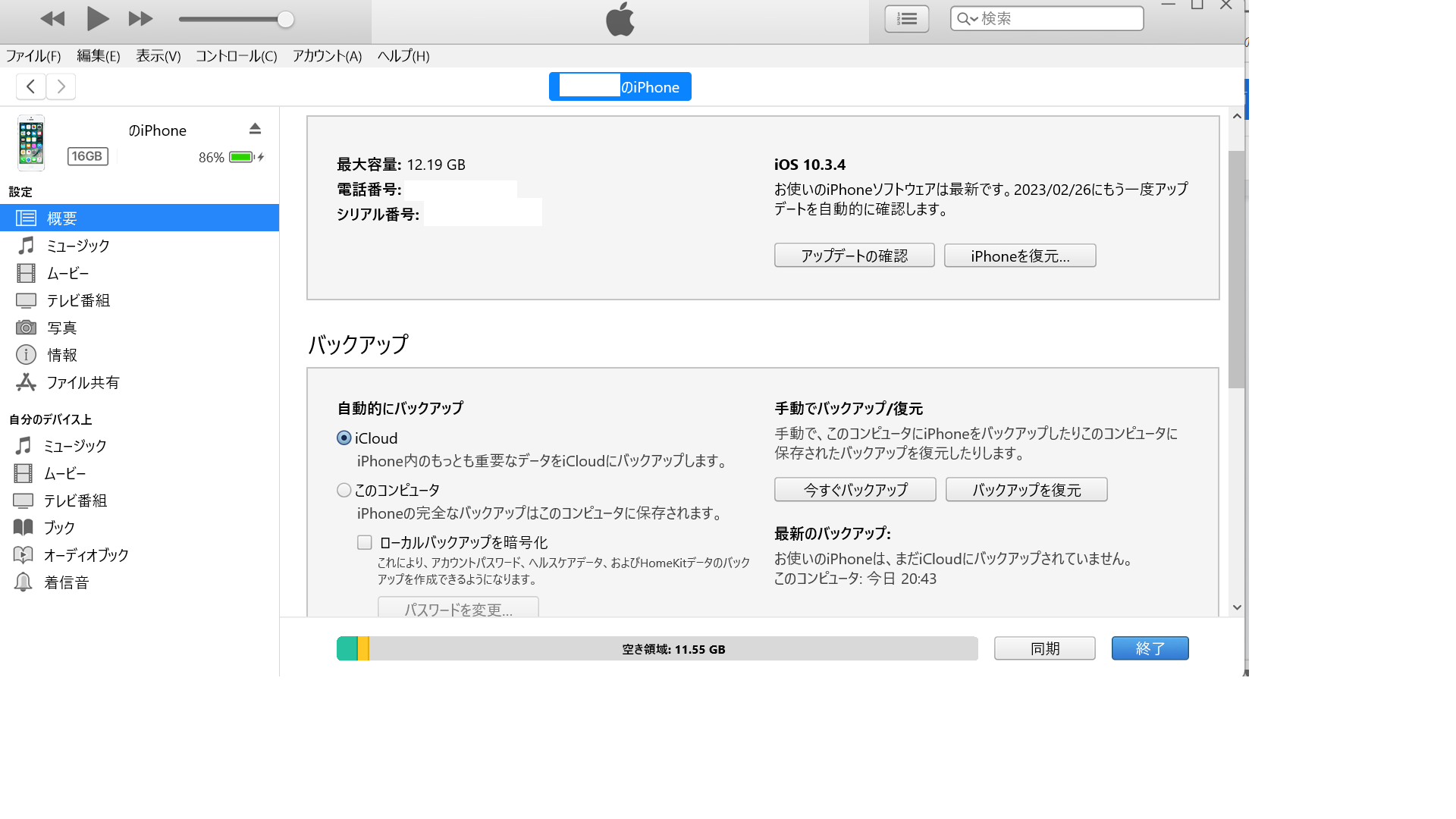Viewport: 1456px width, 819px height.
Task: Click the 検索 search field
Action: 1046,18
